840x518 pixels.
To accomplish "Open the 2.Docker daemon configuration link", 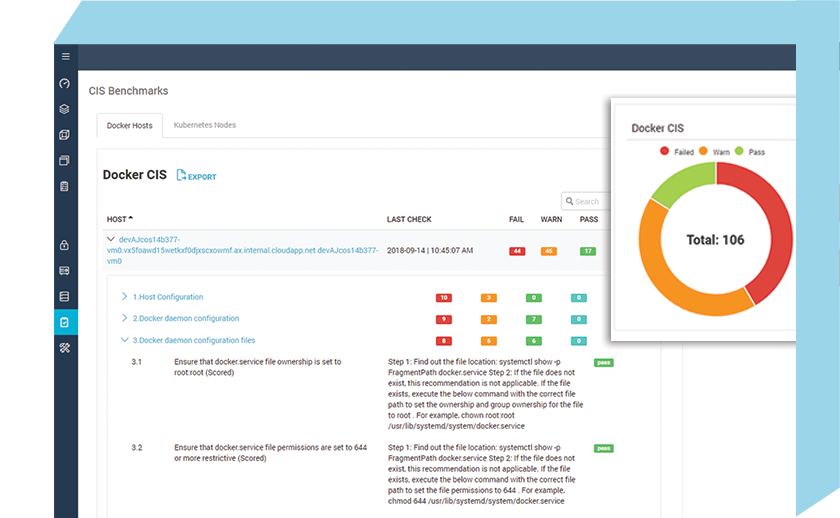I will [186, 318].
